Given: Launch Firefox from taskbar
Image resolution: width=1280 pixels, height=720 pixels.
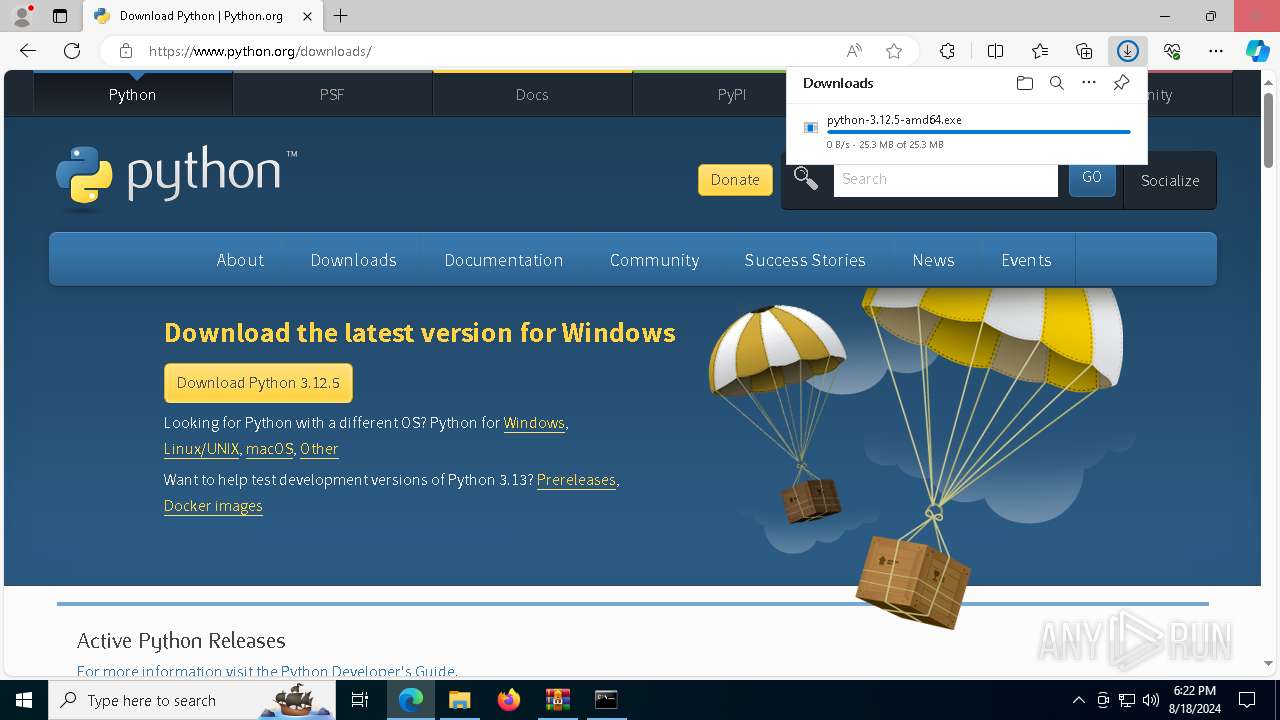Looking at the screenshot, I should pos(508,700).
